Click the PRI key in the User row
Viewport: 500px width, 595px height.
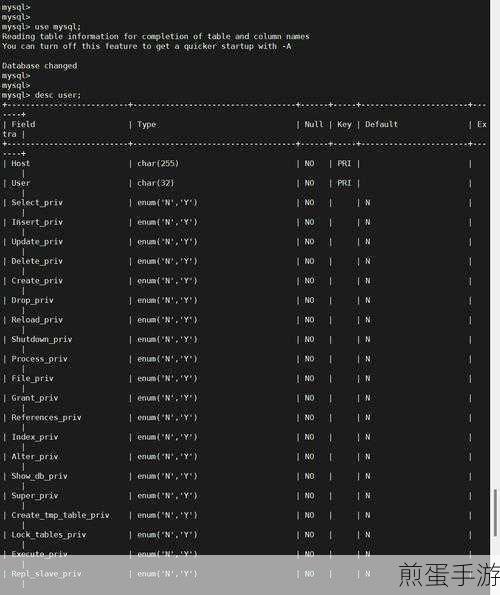point(344,183)
